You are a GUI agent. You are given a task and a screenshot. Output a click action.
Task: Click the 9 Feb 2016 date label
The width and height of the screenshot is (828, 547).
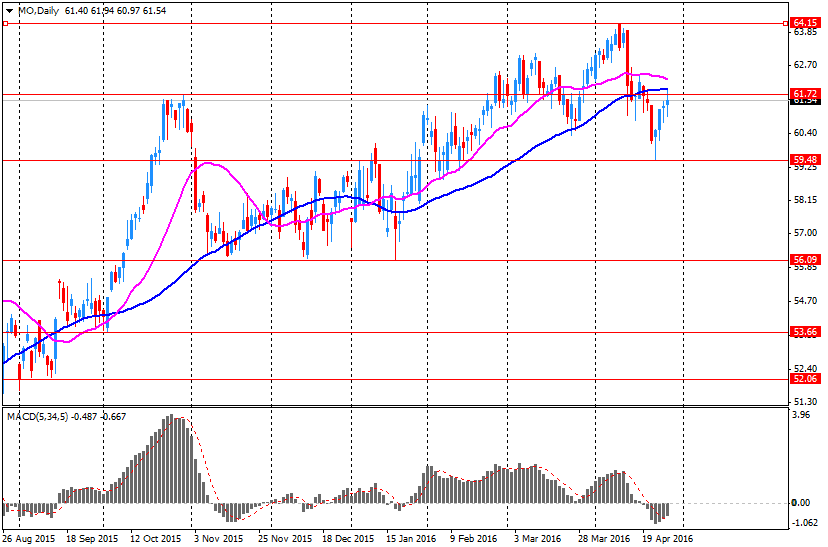(474, 539)
